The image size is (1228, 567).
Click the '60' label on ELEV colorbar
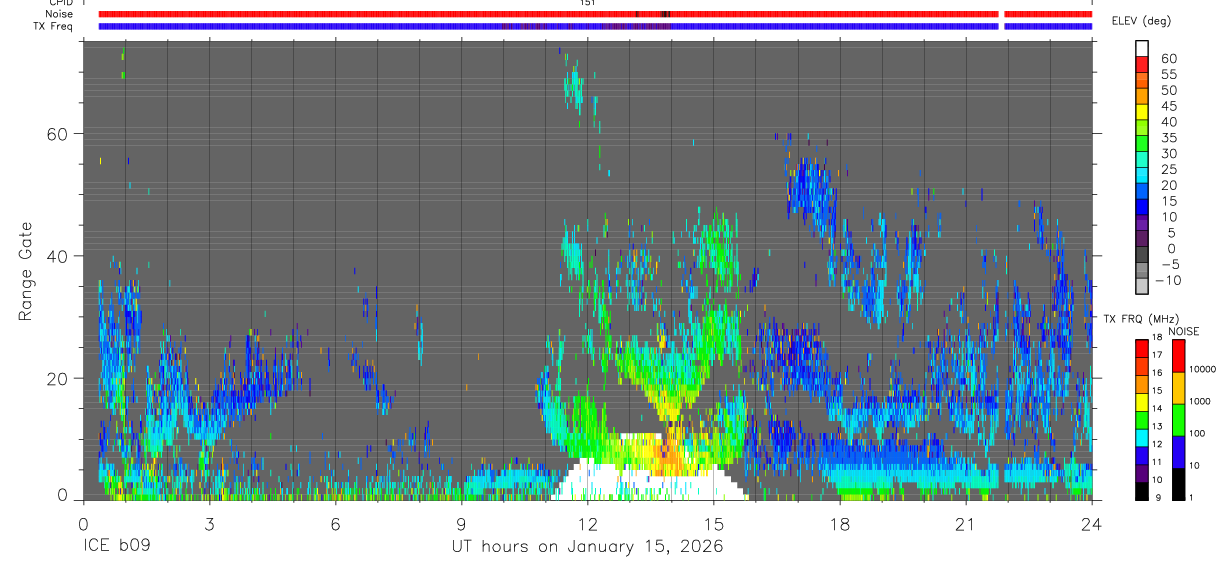tap(1168, 58)
